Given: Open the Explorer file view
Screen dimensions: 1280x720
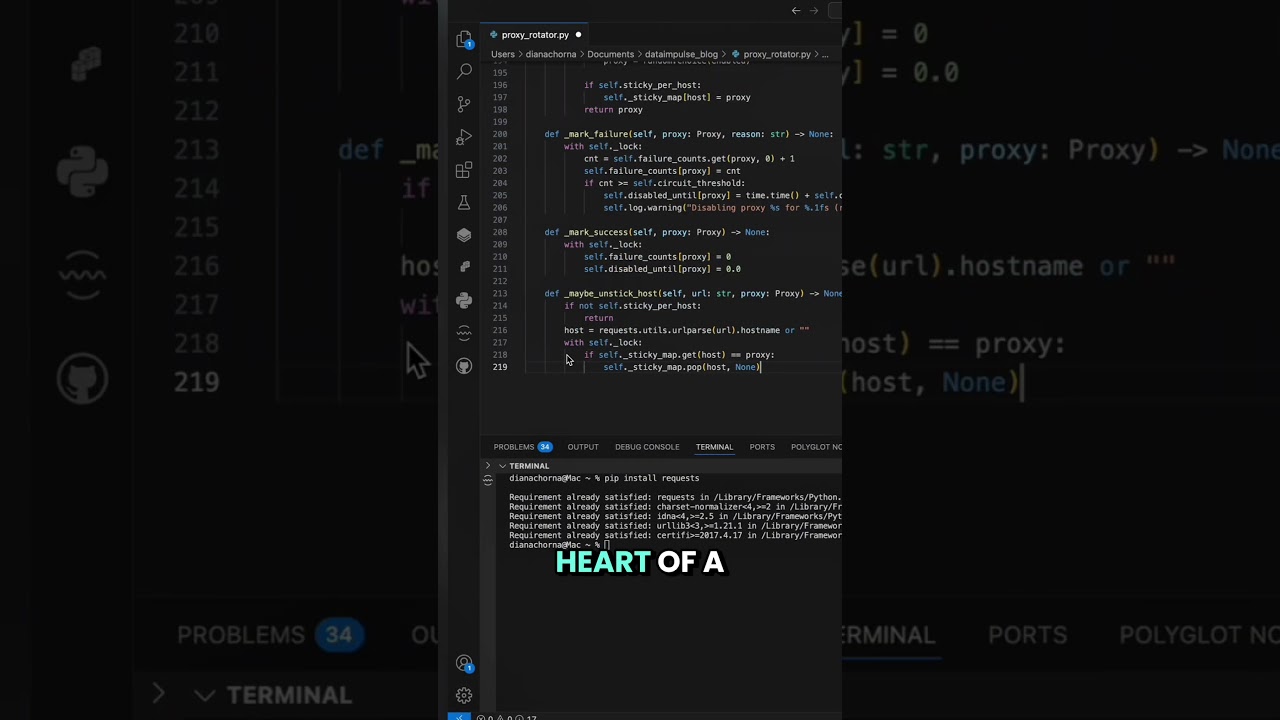Looking at the screenshot, I should tap(464, 39).
